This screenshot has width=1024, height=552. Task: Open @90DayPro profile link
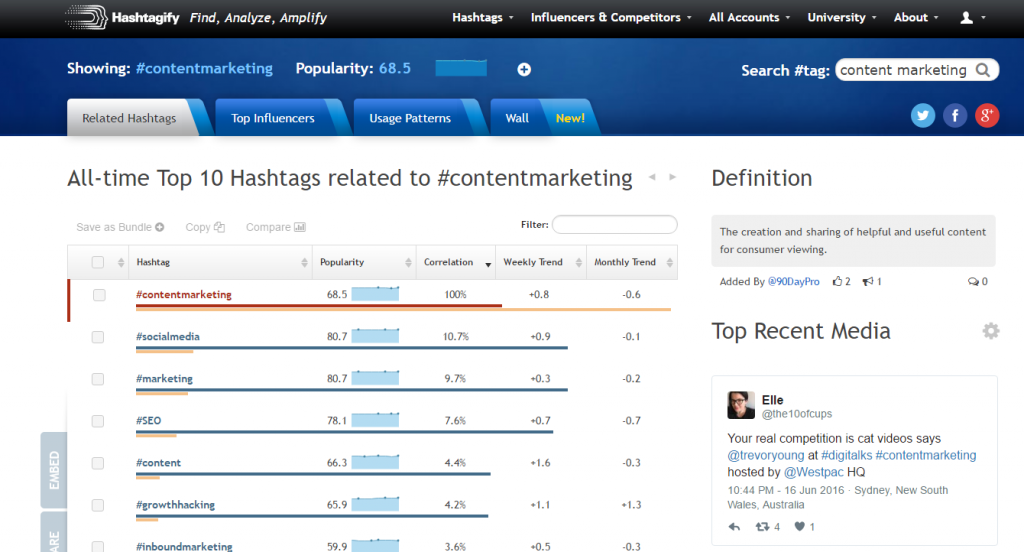click(x=793, y=282)
